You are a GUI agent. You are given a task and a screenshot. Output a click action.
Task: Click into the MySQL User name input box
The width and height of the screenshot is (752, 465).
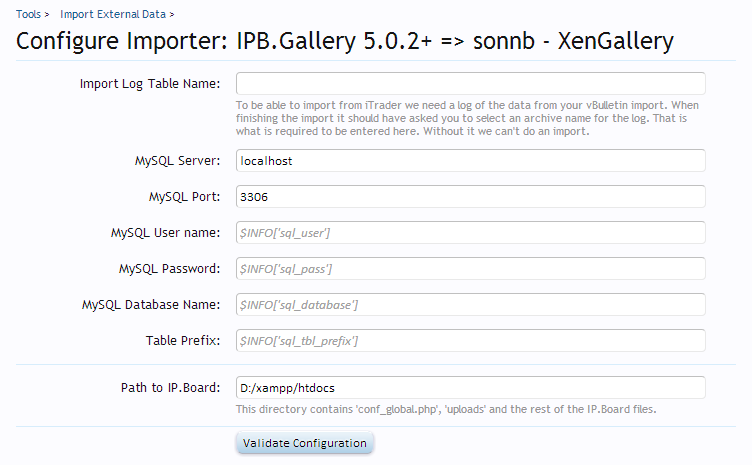point(470,233)
